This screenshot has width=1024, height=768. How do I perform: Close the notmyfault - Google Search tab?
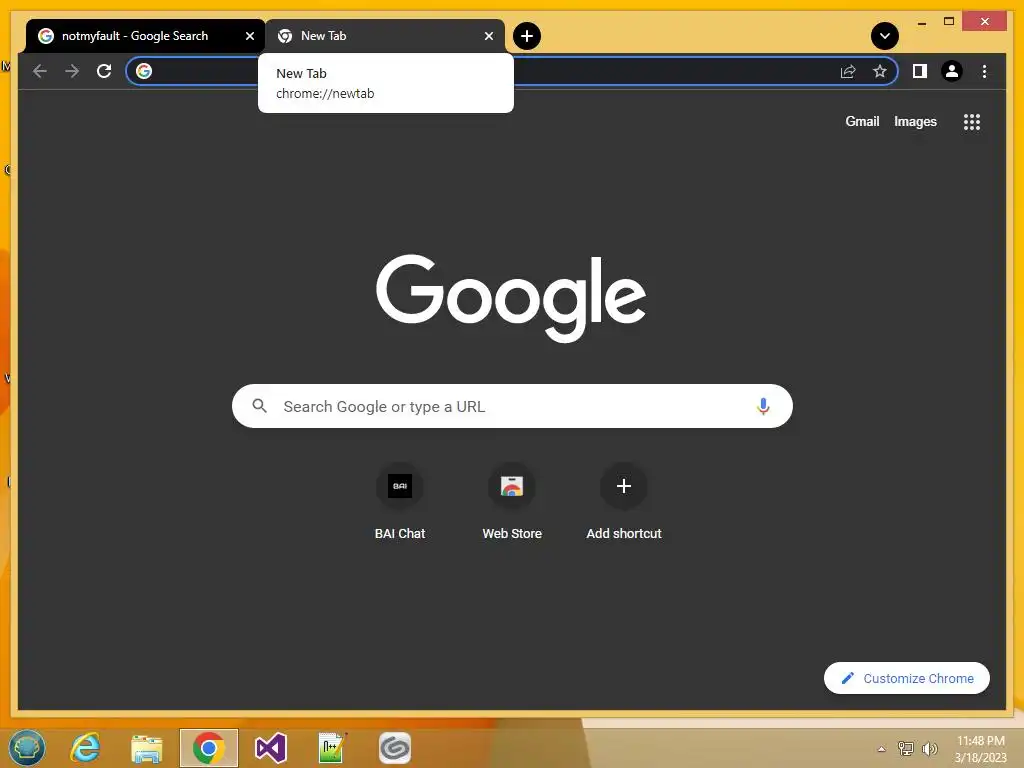click(249, 36)
